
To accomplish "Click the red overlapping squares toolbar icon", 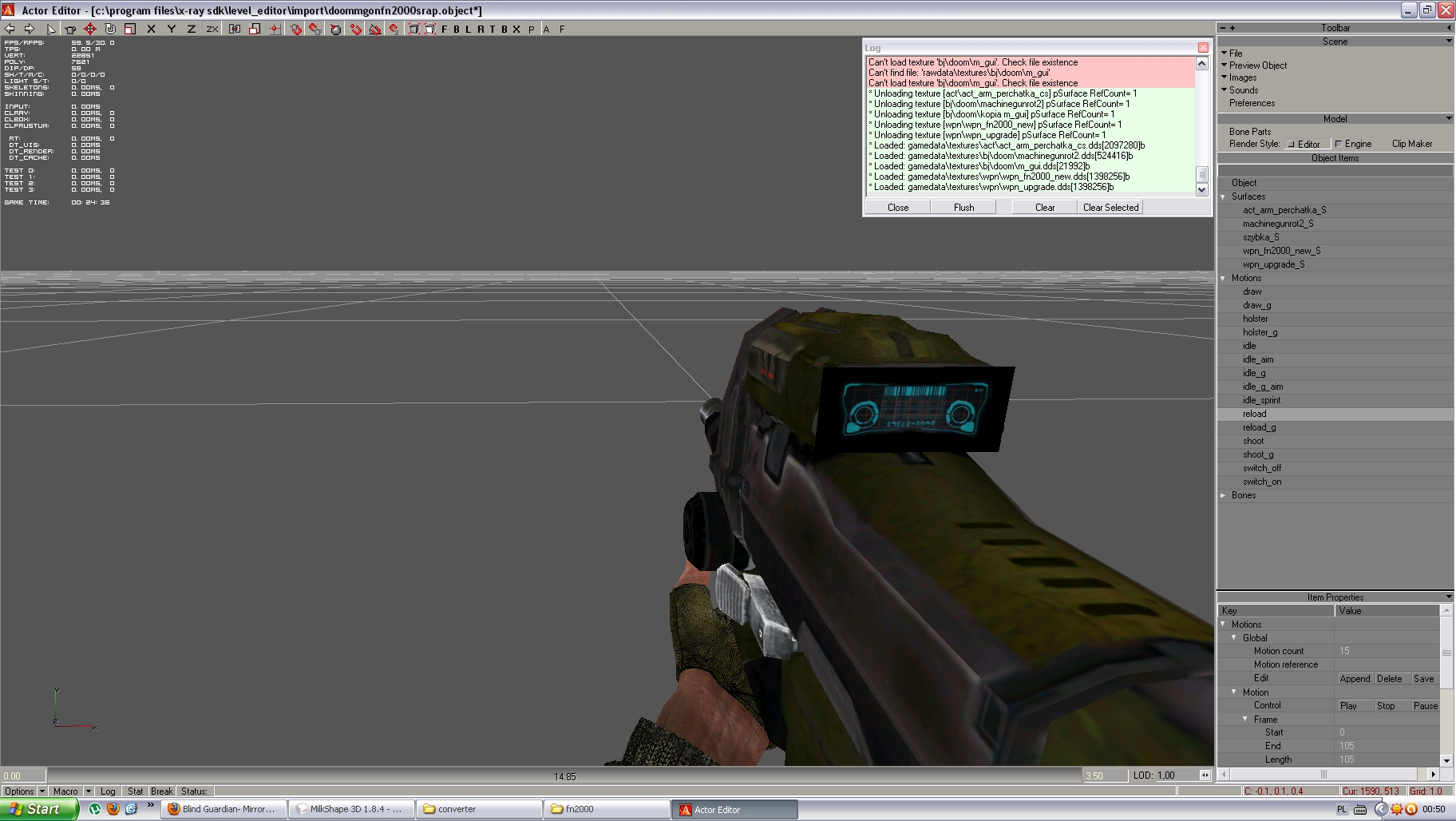I will (x=255, y=29).
